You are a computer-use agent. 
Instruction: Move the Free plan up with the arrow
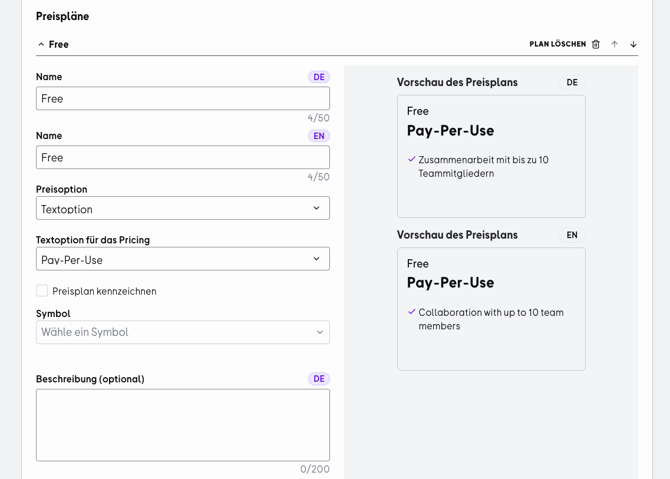coord(614,44)
